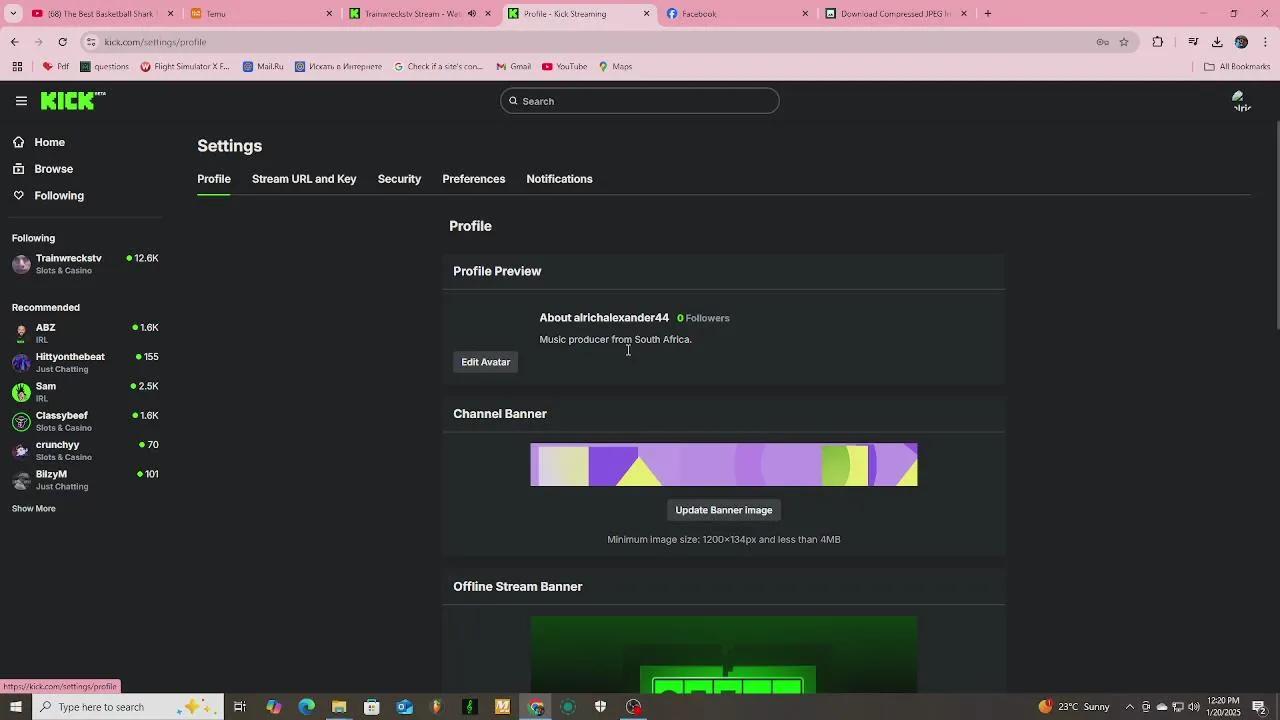Screen dimensions: 1280x720
Task: Open File Explorer from taskbar
Action: (x=339, y=707)
